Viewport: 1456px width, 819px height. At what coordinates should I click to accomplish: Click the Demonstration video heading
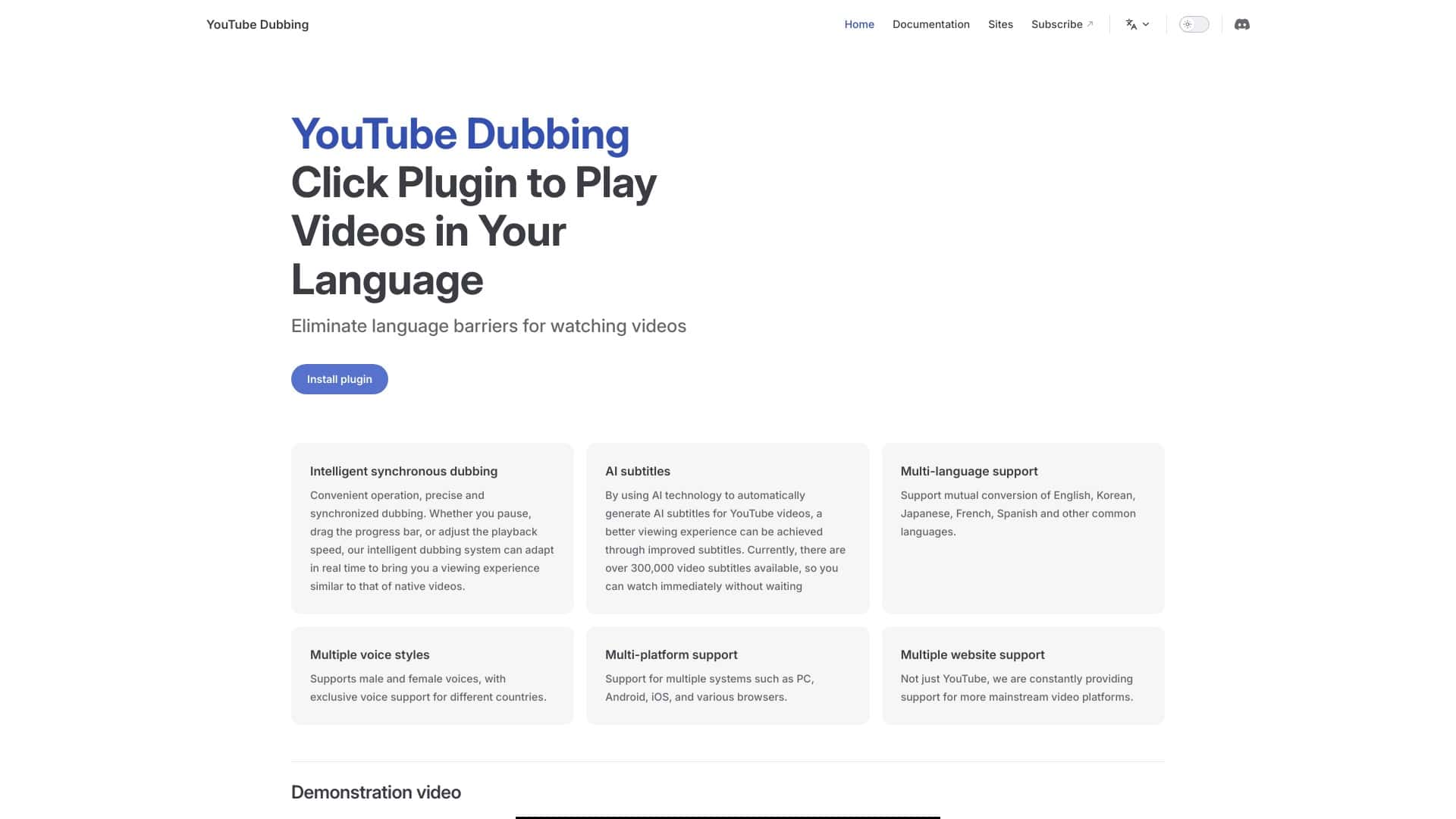coord(375,791)
